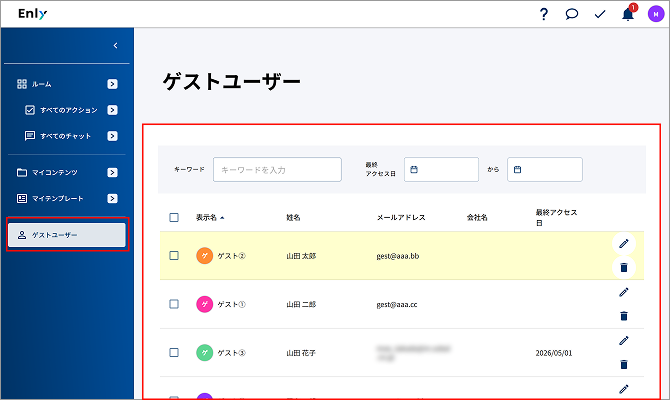Open the notifications bell icon
Viewport: 670px width, 400px height.
[628, 14]
